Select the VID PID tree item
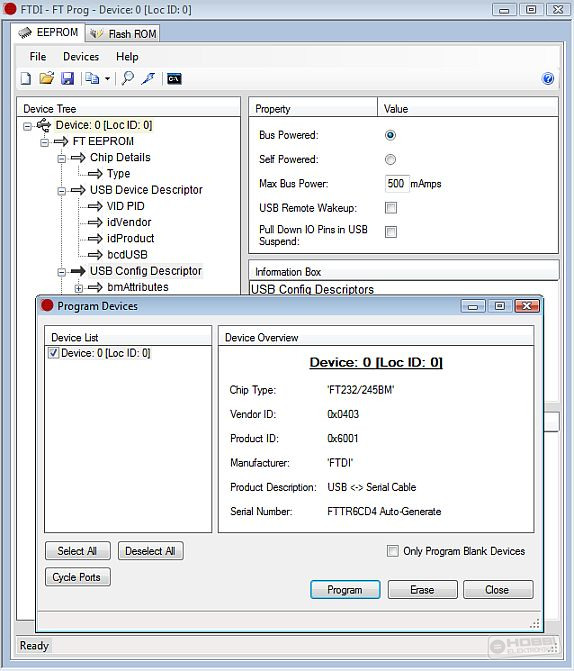The width and height of the screenshot is (574, 671). [x=125, y=206]
